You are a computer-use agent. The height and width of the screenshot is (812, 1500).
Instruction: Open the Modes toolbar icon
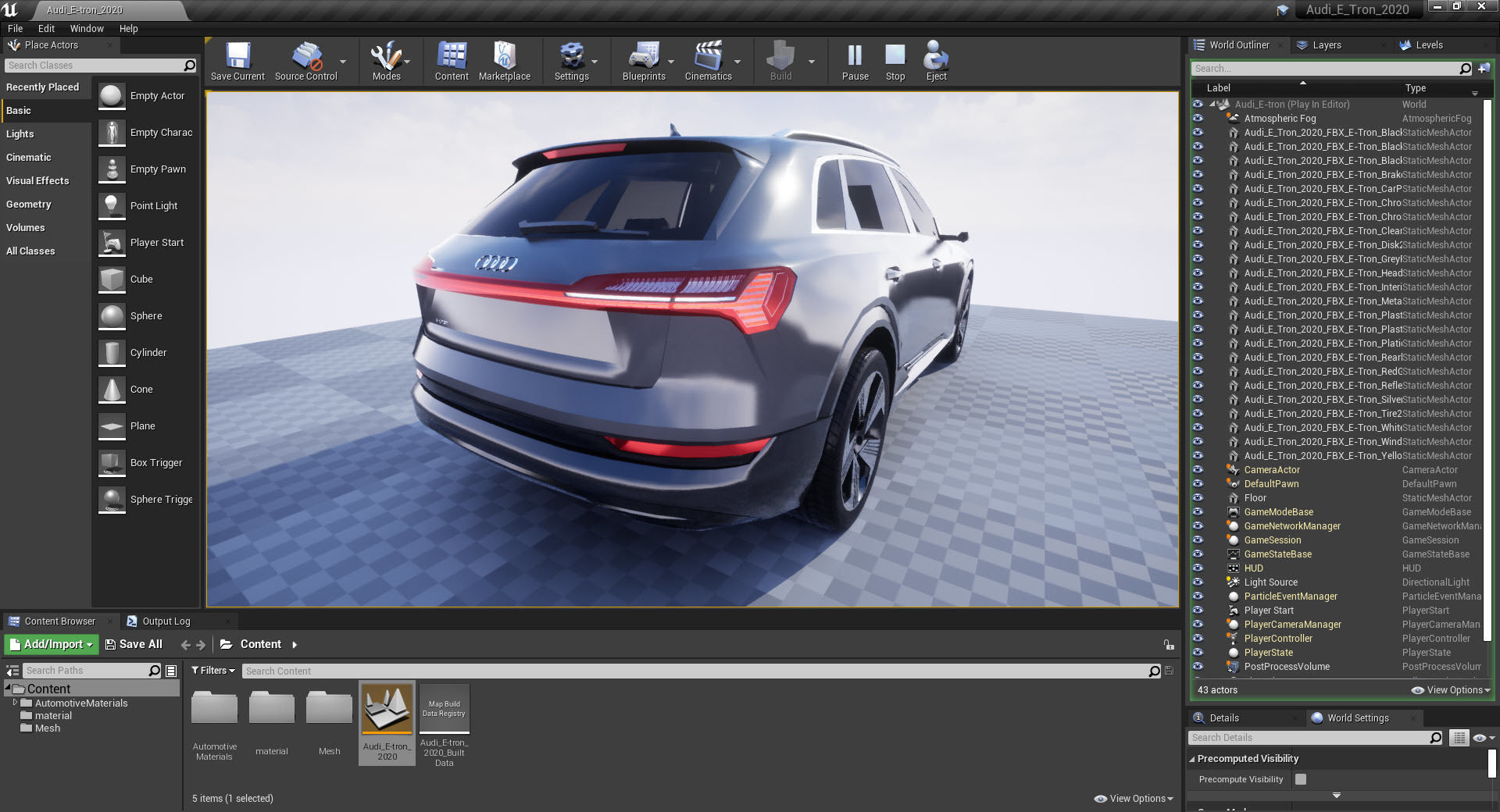click(386, 57)
